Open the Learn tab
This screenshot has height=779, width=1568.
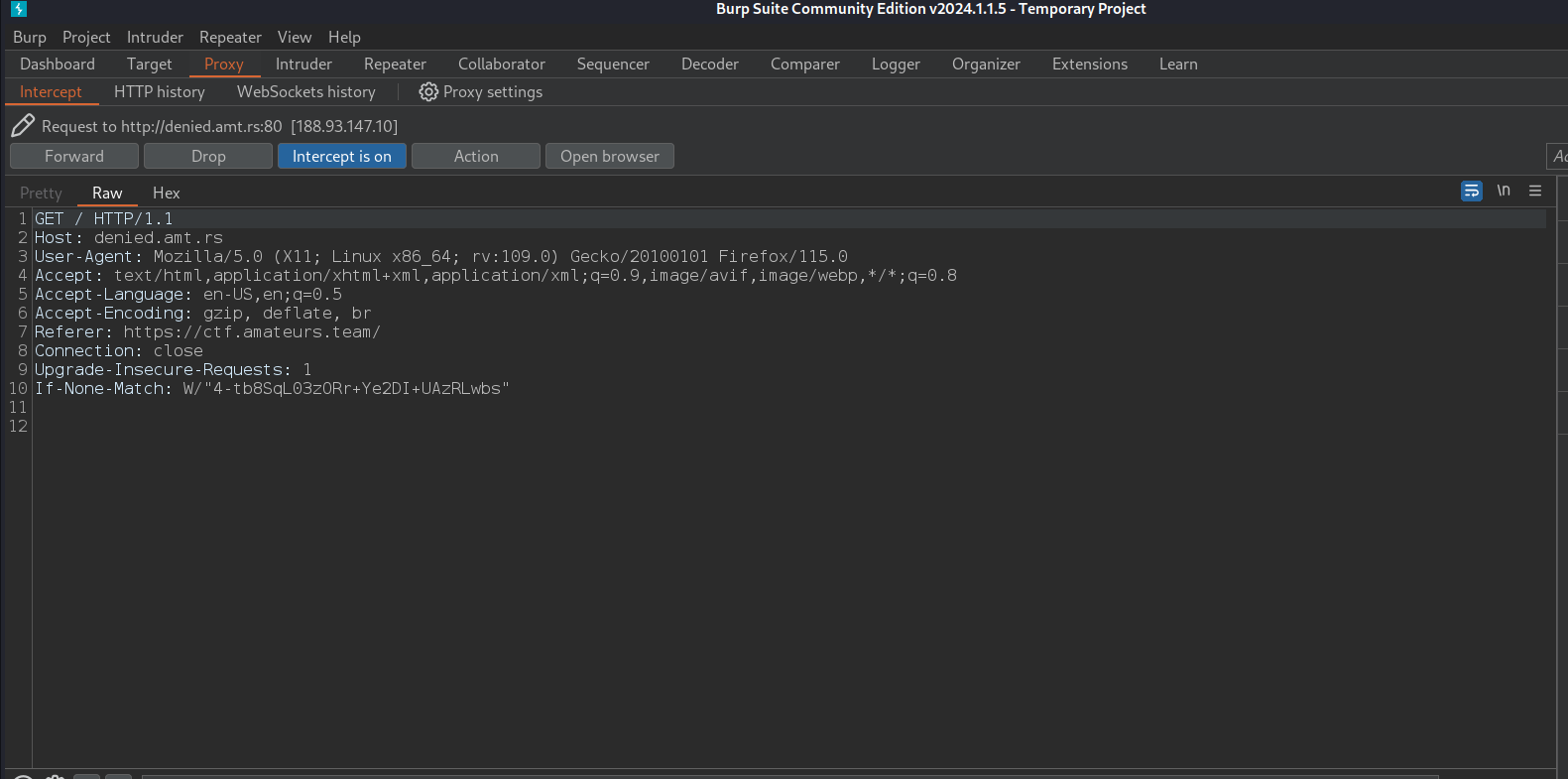1178,64
